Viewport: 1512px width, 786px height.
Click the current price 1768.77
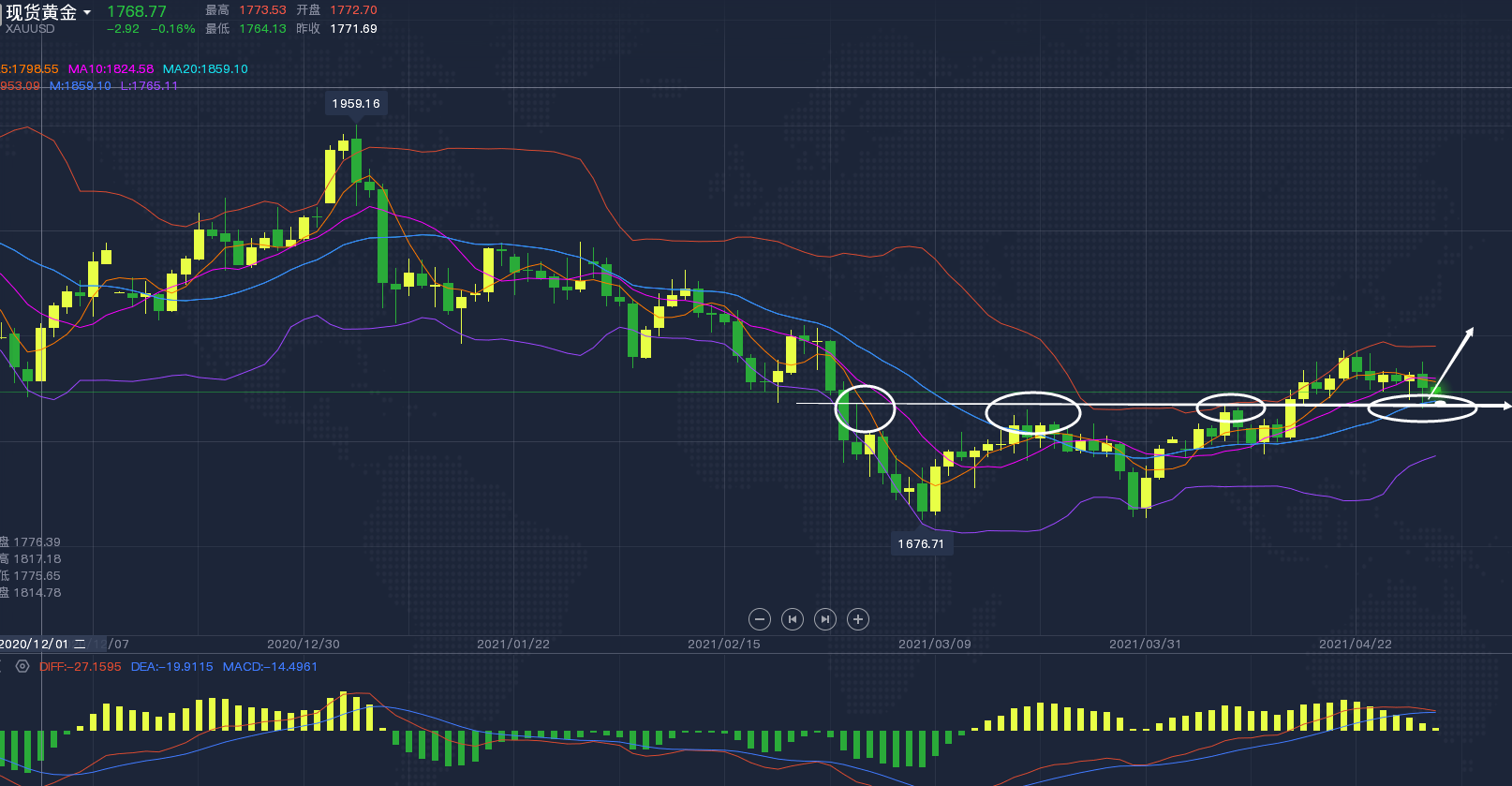coord(137,12)
